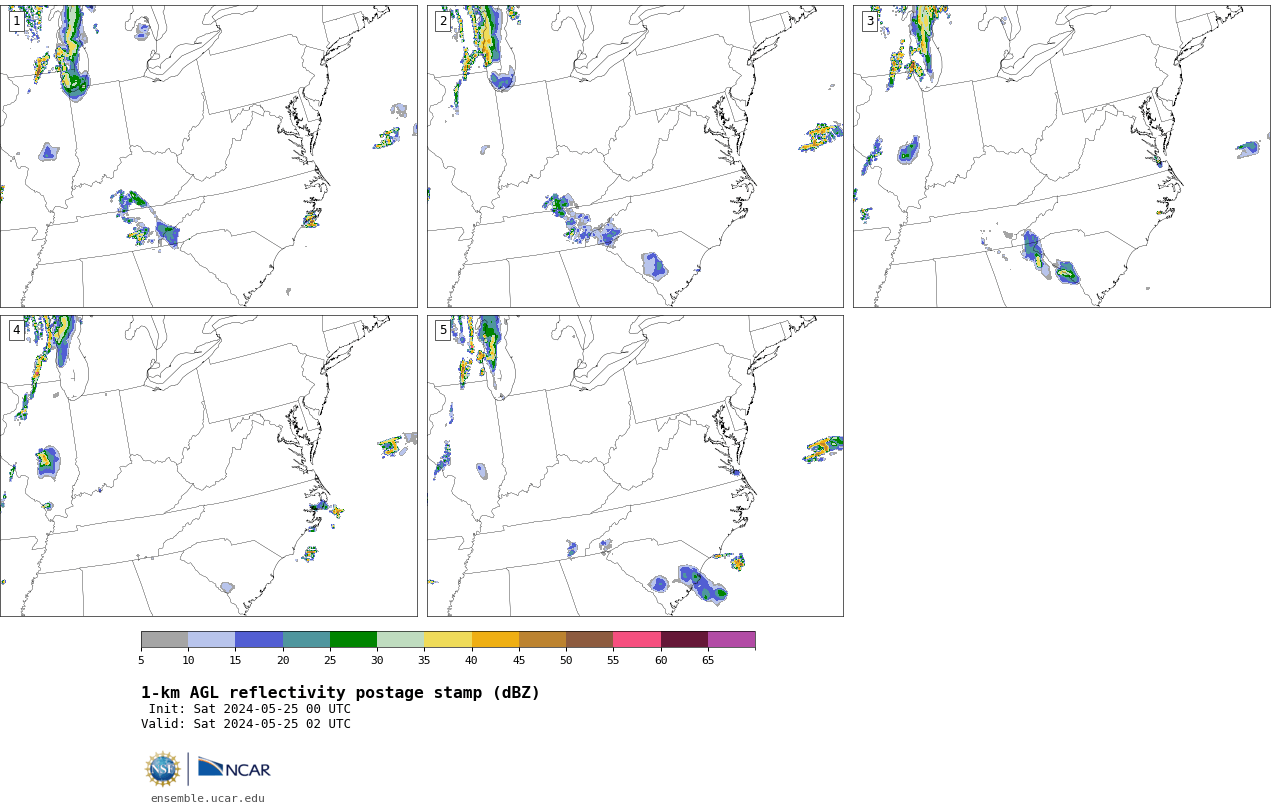Click the pale green 30-35 dBZ swatch
The image size is (1280, 809).
[x=401, y=640]
